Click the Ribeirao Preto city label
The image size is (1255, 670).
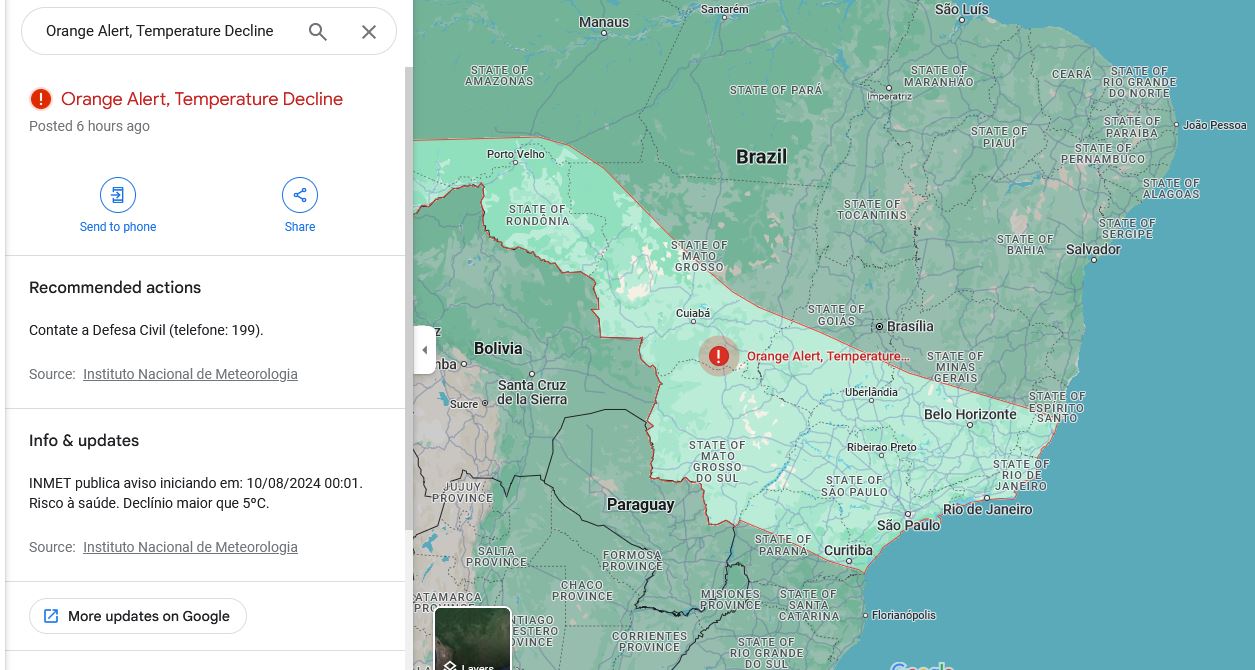[x=882, y=447]
